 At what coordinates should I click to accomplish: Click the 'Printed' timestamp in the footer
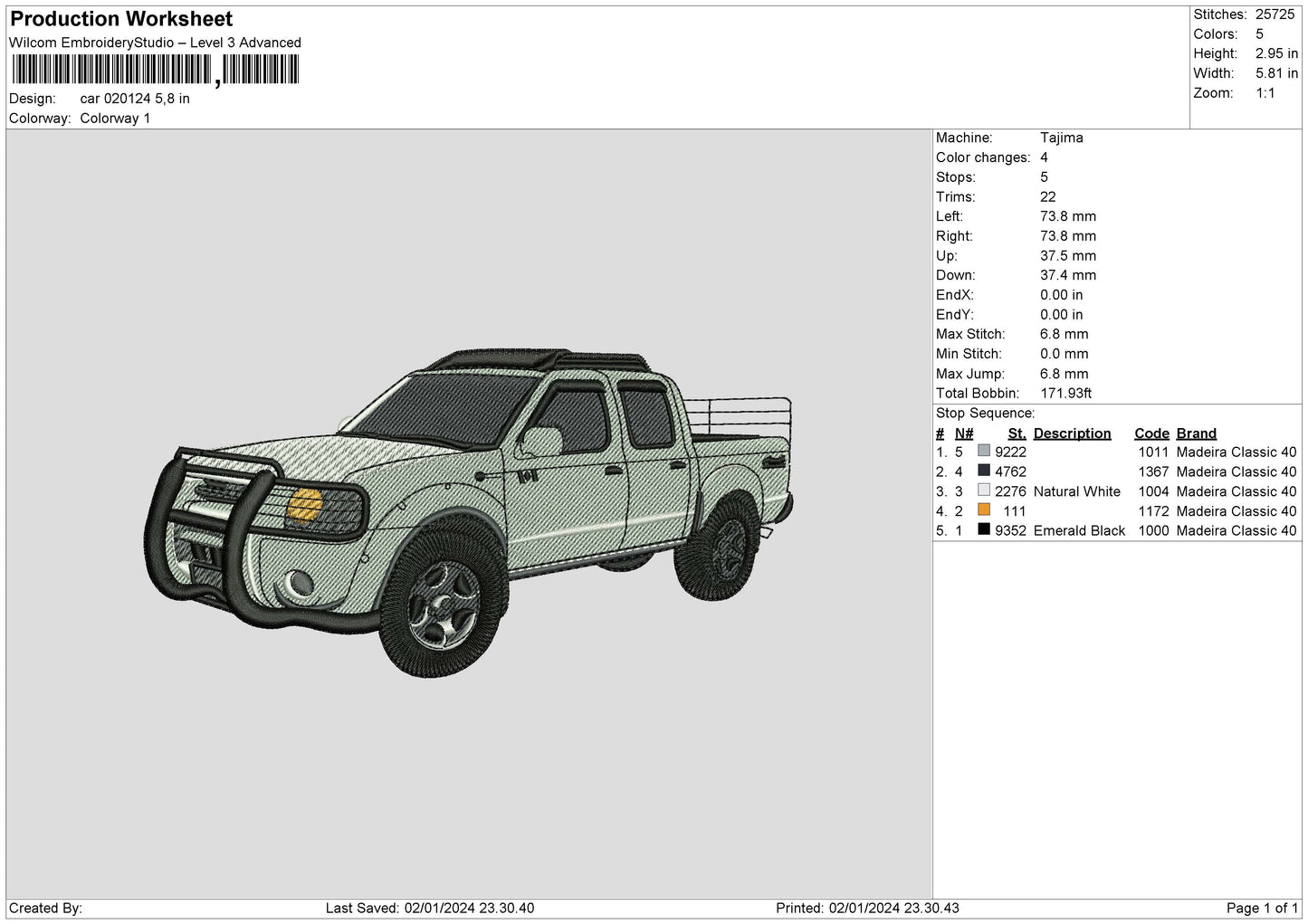867,909
